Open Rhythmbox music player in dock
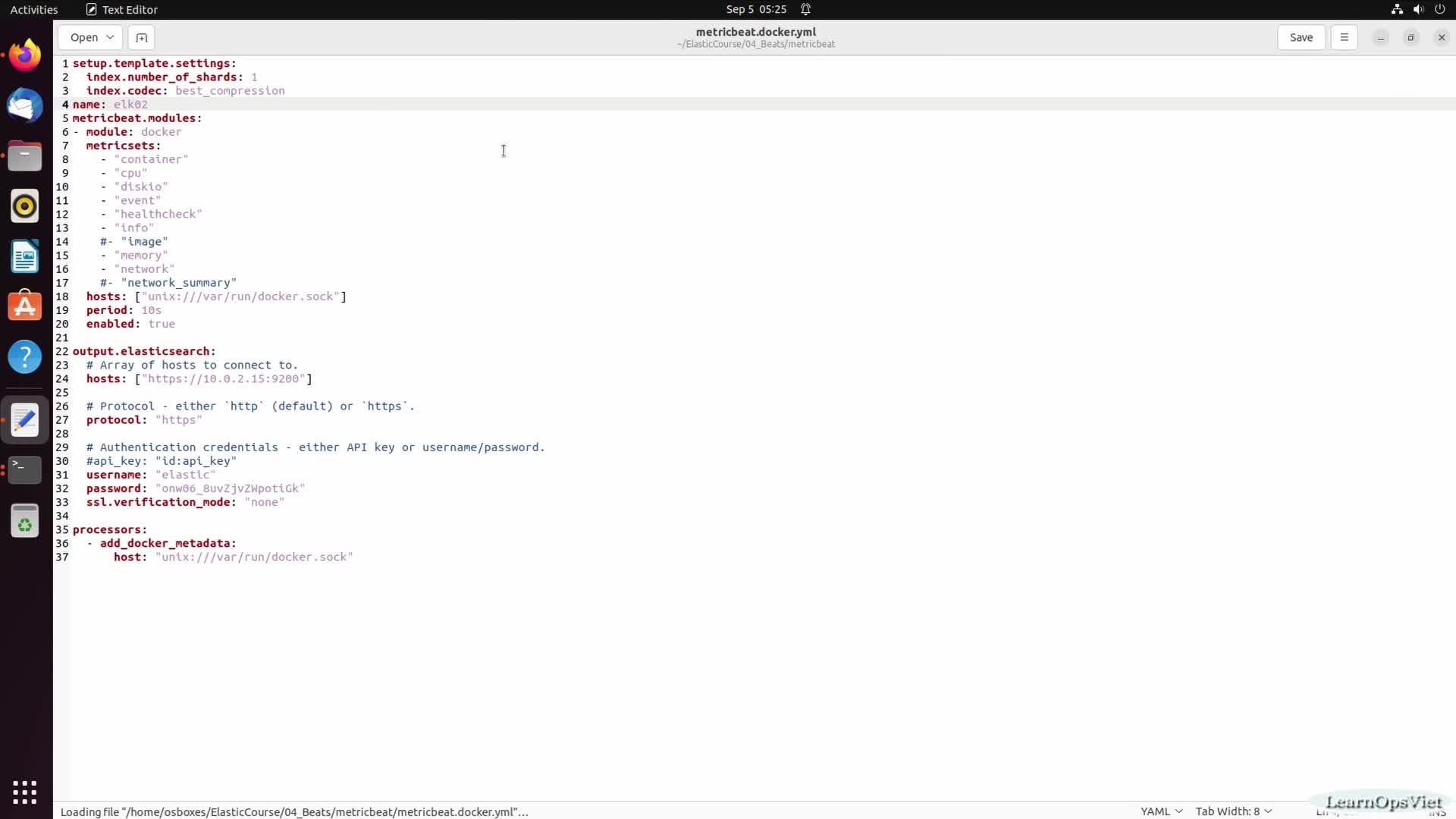 pyautogui.click(x=25, y=206)
